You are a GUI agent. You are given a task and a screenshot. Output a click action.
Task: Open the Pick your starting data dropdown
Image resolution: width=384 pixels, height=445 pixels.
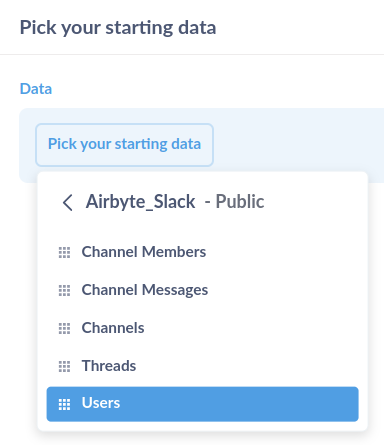[124, 145]
